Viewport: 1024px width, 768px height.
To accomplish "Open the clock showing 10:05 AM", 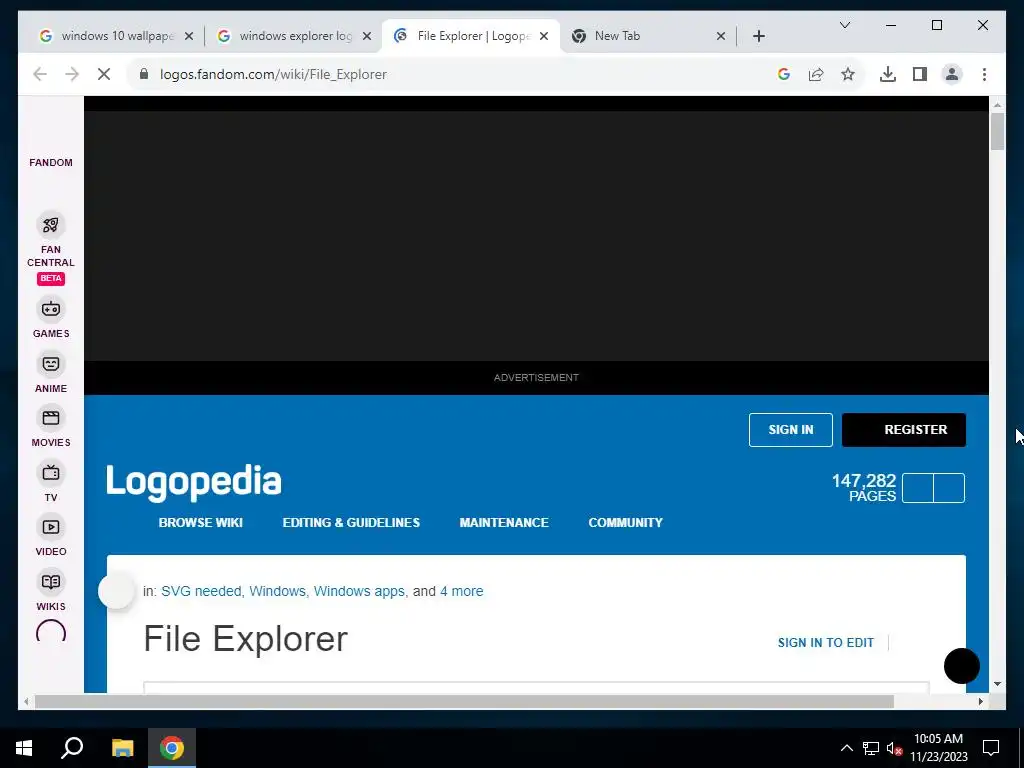I will point(938,748).
